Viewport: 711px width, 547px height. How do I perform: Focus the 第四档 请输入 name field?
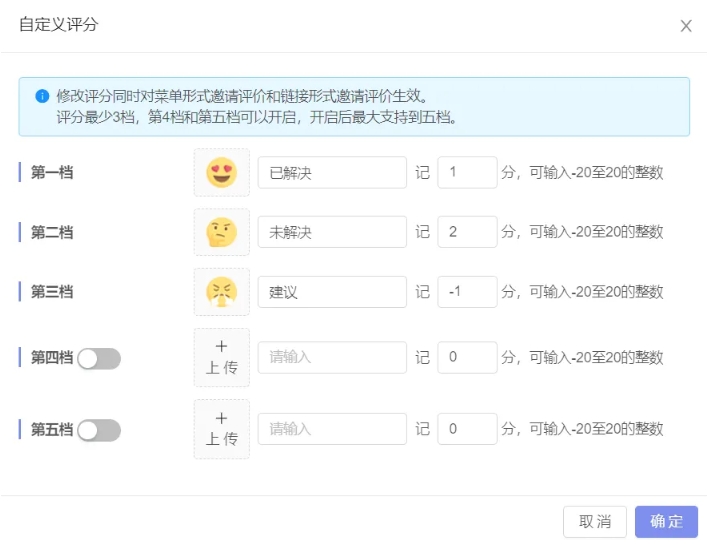pyautogui.click(x=332, y=357)
